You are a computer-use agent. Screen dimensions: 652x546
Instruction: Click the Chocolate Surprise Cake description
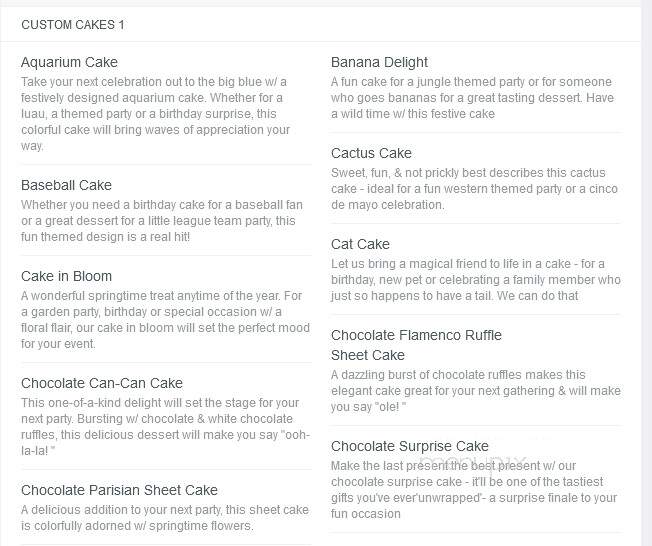474,490
